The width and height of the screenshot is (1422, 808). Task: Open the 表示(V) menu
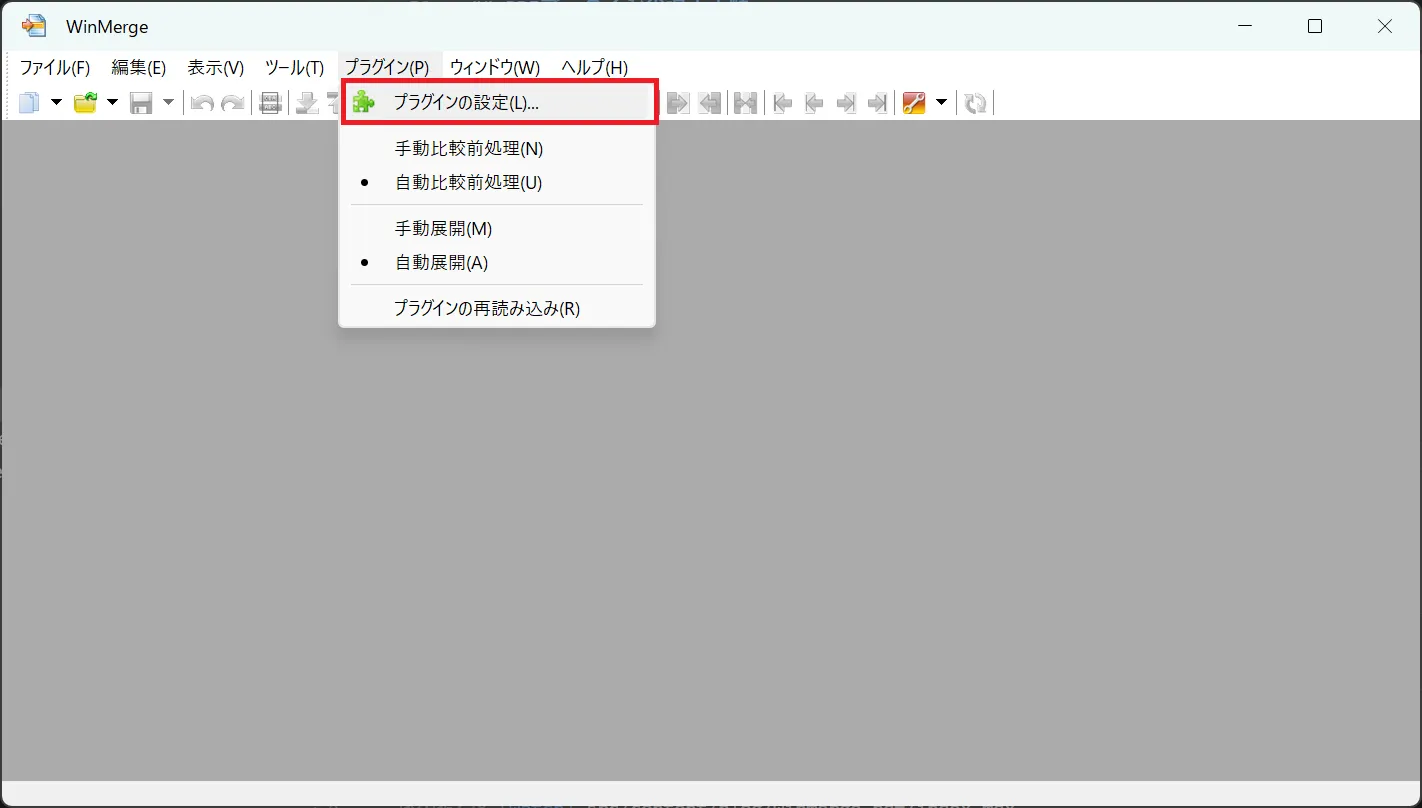coord(216,67)
